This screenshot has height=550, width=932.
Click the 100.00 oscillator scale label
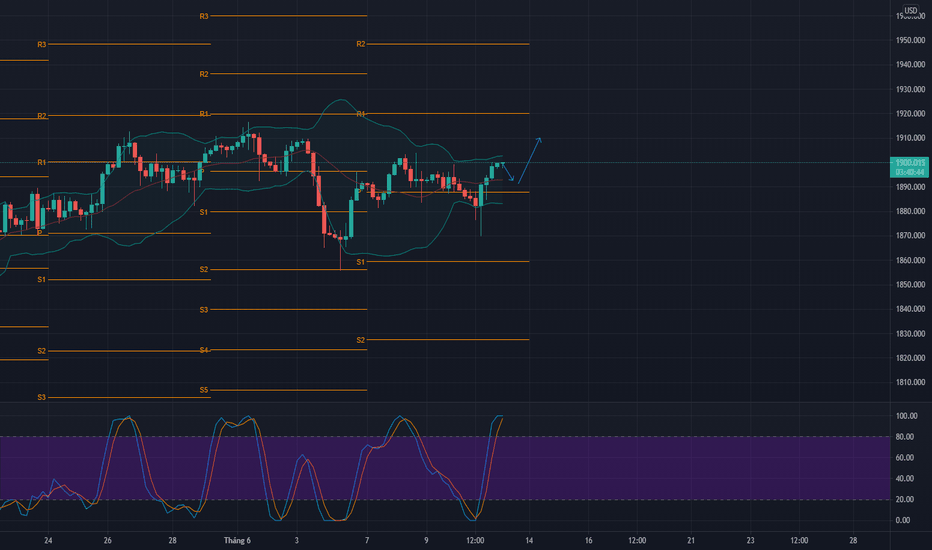tap(906, 416)
